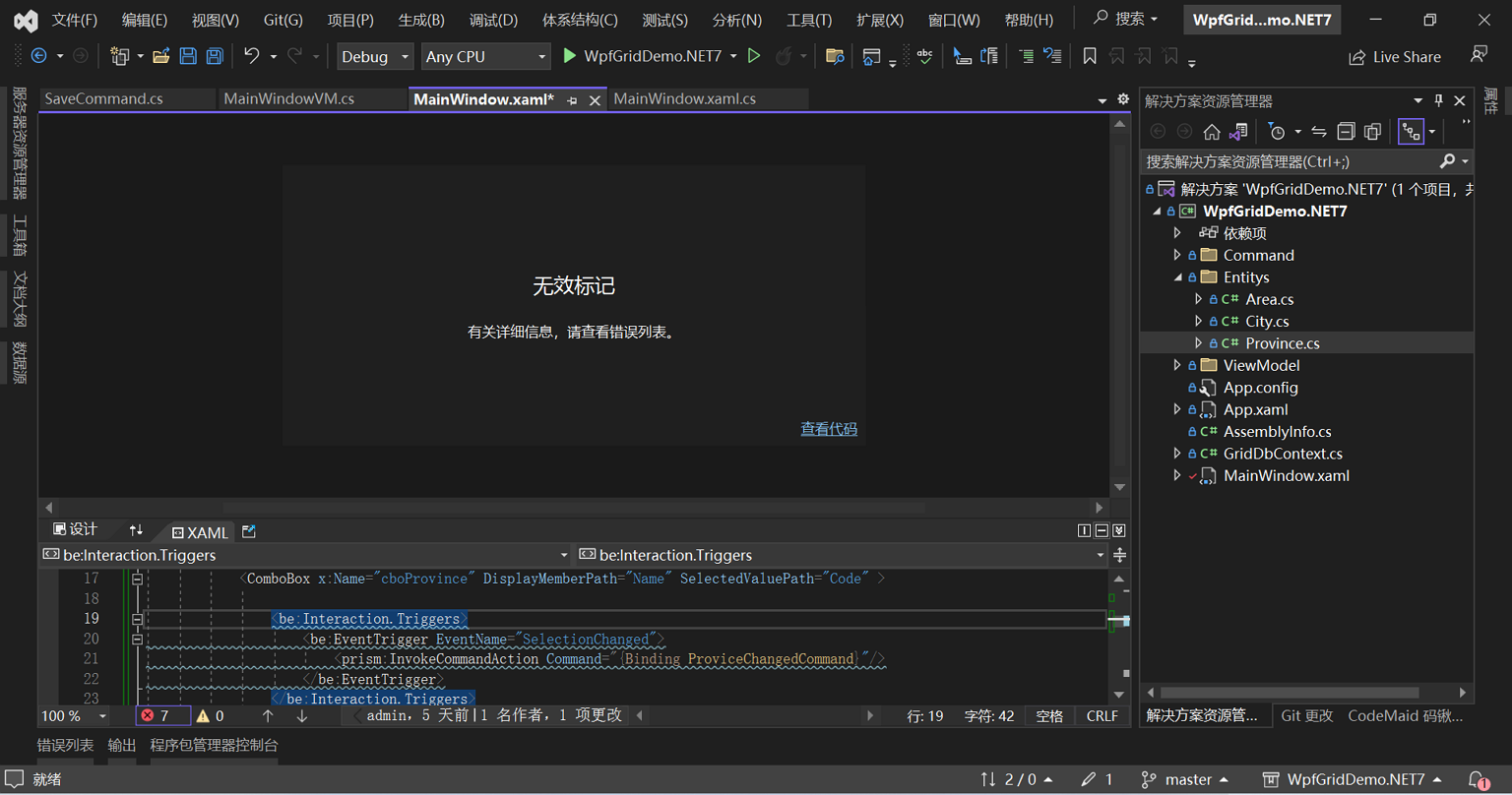This screenshot has width=1512, height=795.
Task: Click the swap panes arrows icon
Action: point(136,530)
